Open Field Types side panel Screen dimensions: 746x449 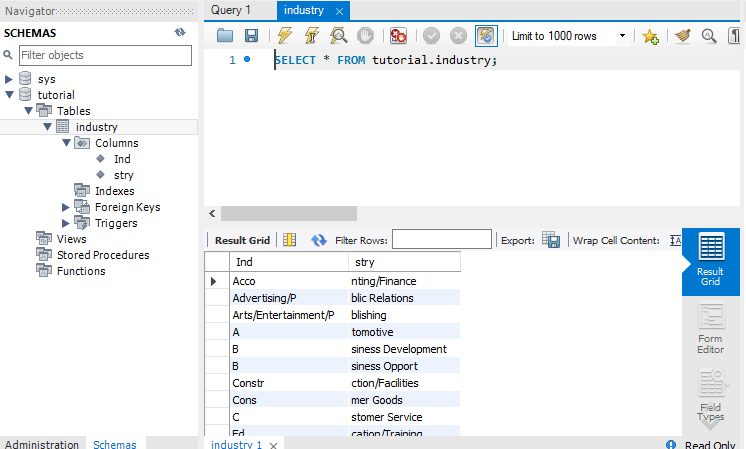point(711,396)
